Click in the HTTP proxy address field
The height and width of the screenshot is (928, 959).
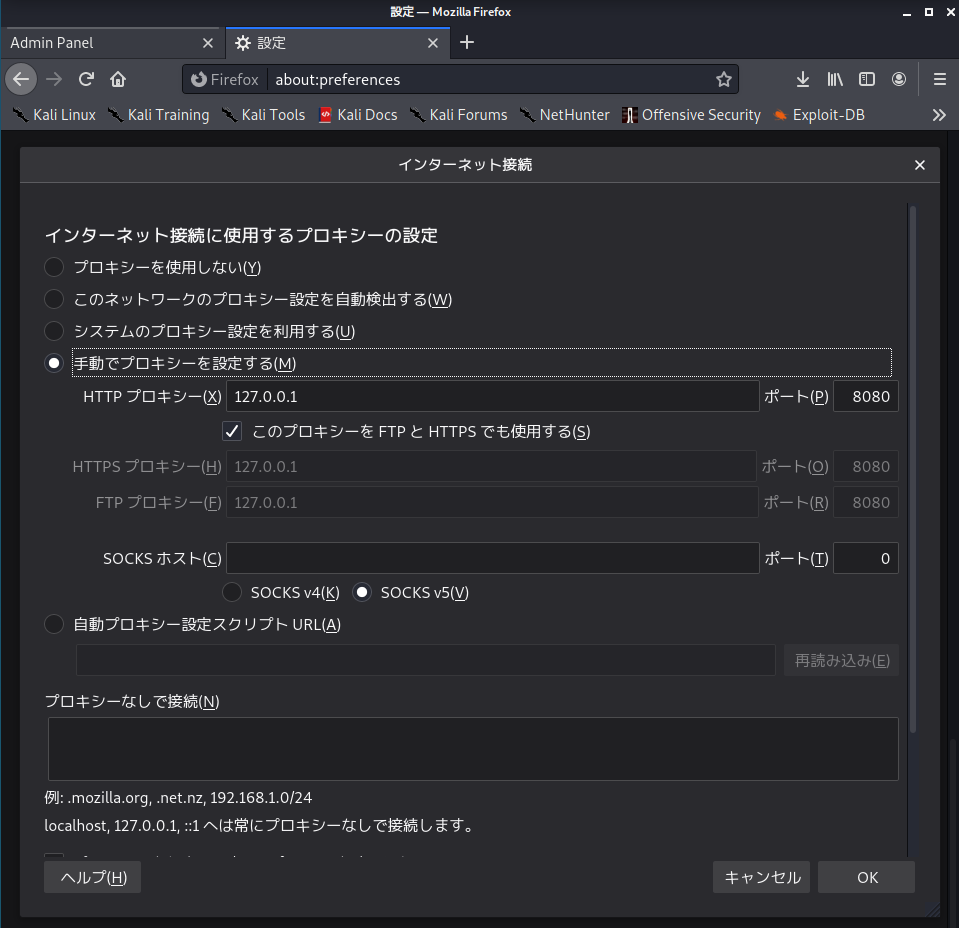492,396
